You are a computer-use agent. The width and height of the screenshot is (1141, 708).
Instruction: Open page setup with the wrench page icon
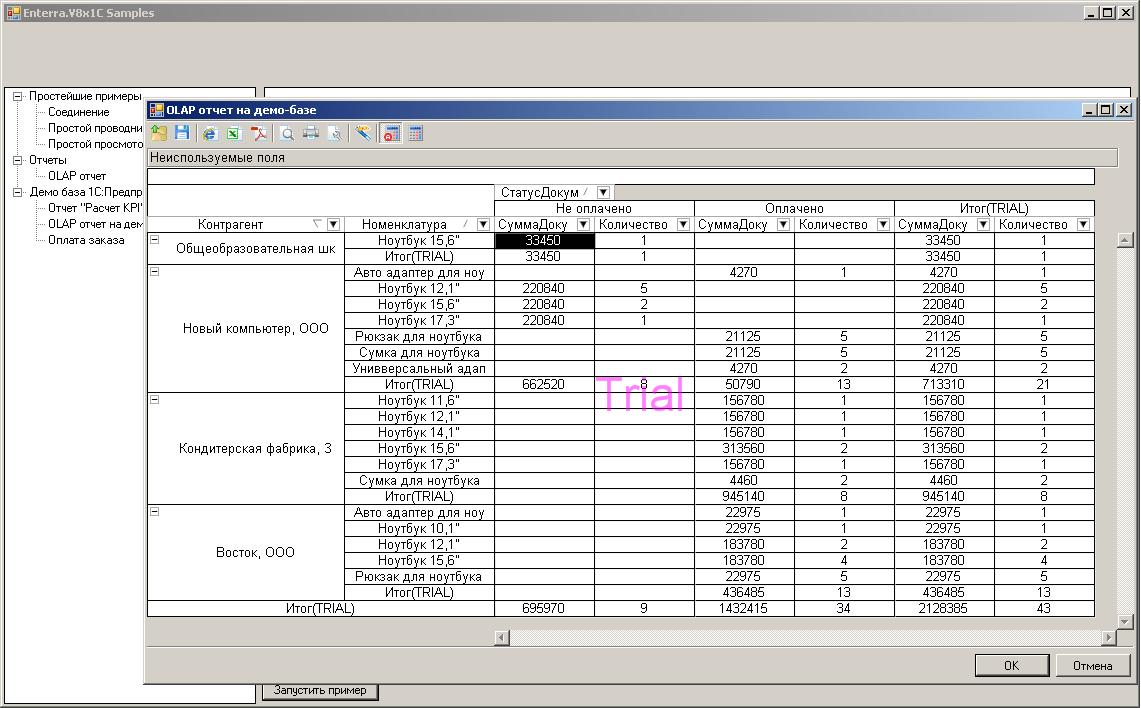pos(335,133)
